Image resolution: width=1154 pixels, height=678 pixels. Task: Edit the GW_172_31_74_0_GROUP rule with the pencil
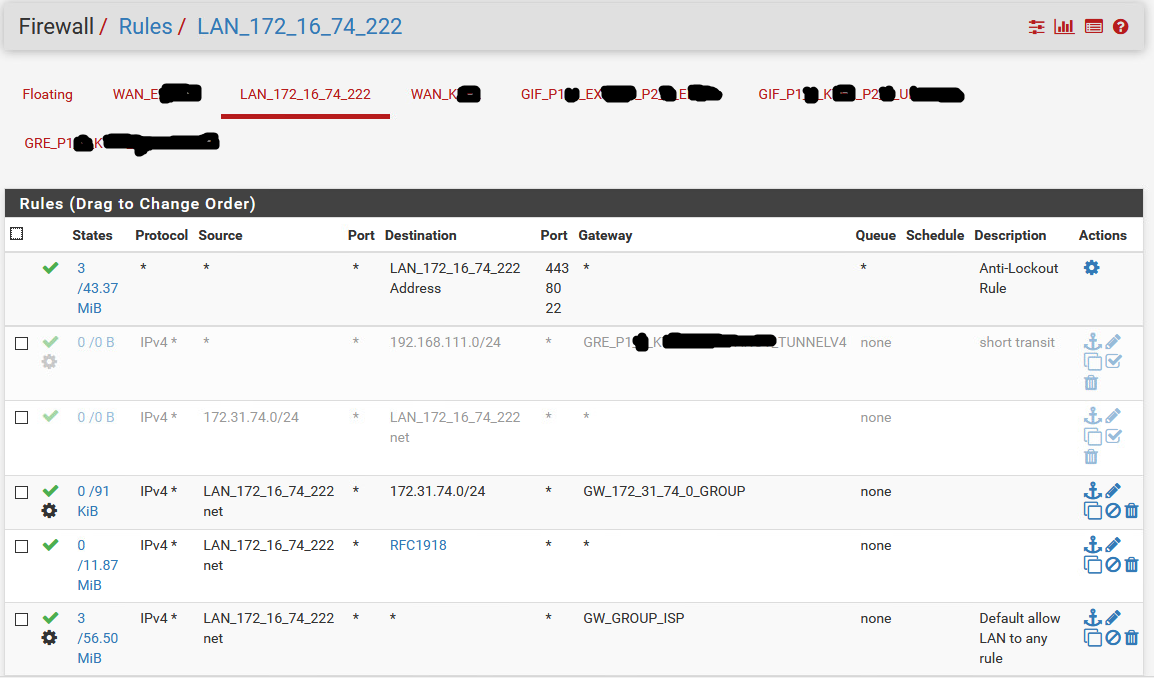click(1113, 491)
